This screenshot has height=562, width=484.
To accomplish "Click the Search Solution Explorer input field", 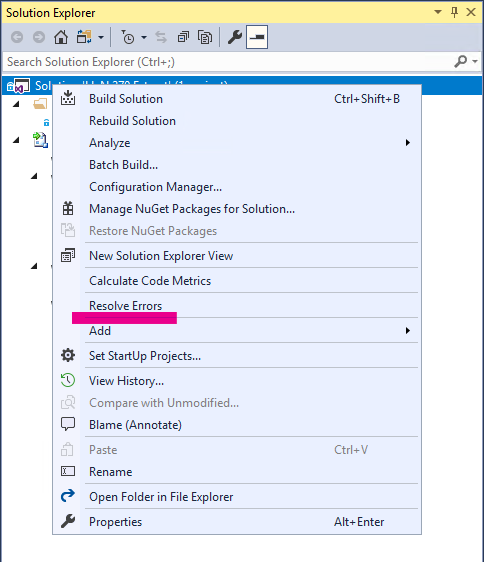I will (x=228, y=62).
